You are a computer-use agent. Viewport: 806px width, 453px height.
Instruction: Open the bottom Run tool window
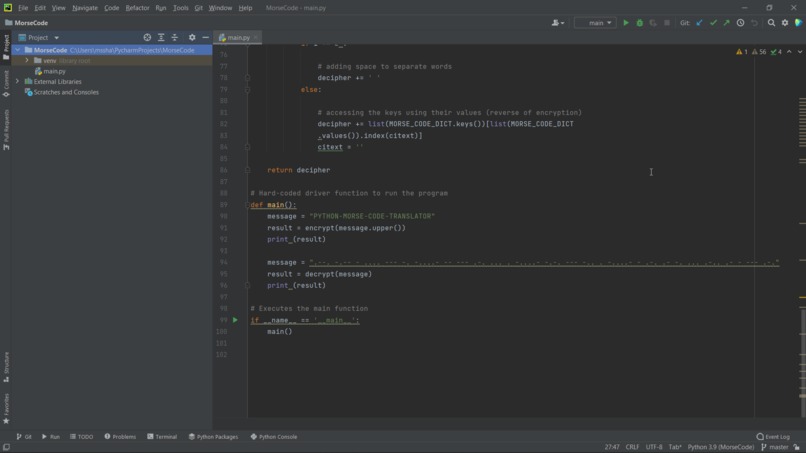pos(51,437)
